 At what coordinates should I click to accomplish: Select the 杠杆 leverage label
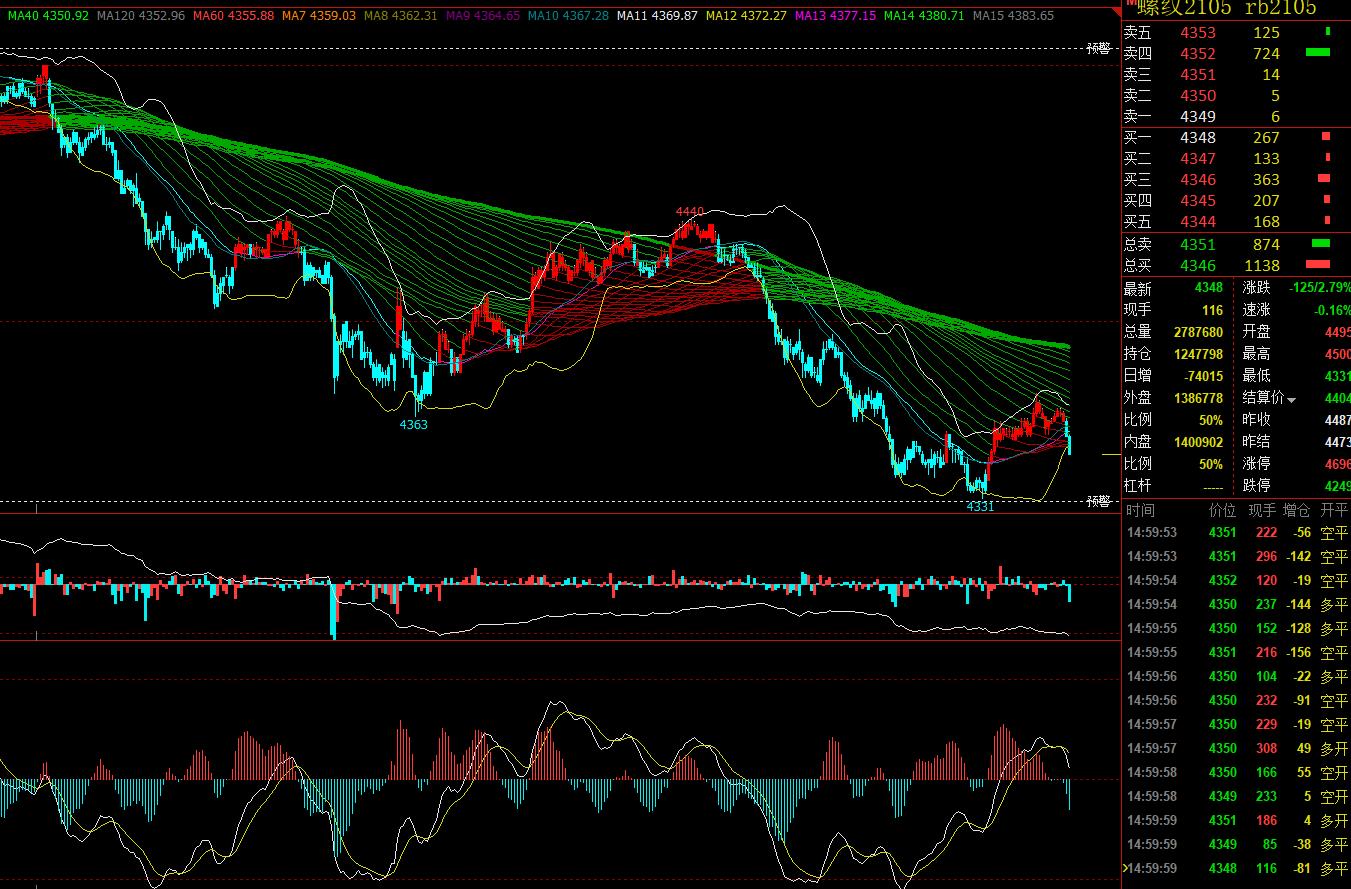pos(1138,486)
